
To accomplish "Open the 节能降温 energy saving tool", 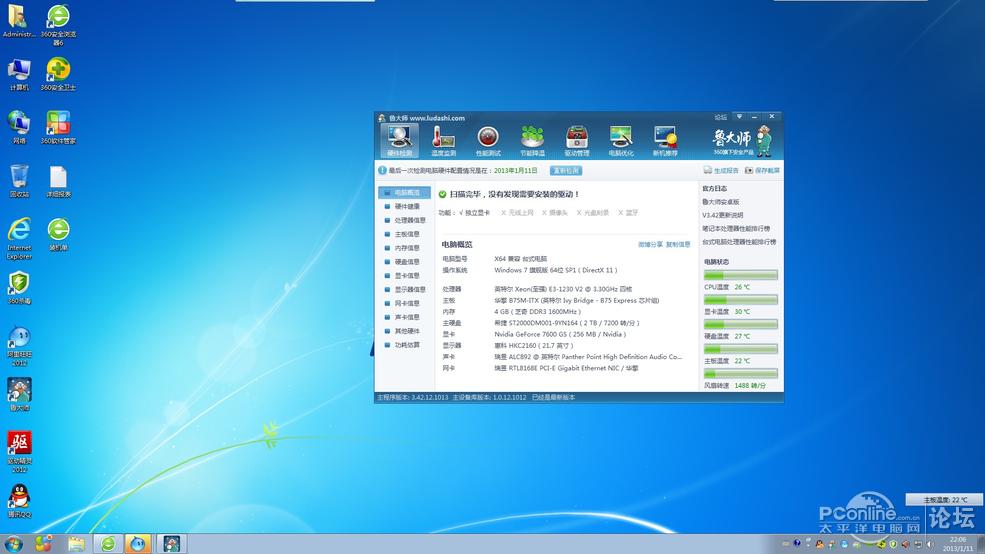I will coord(532,140).
